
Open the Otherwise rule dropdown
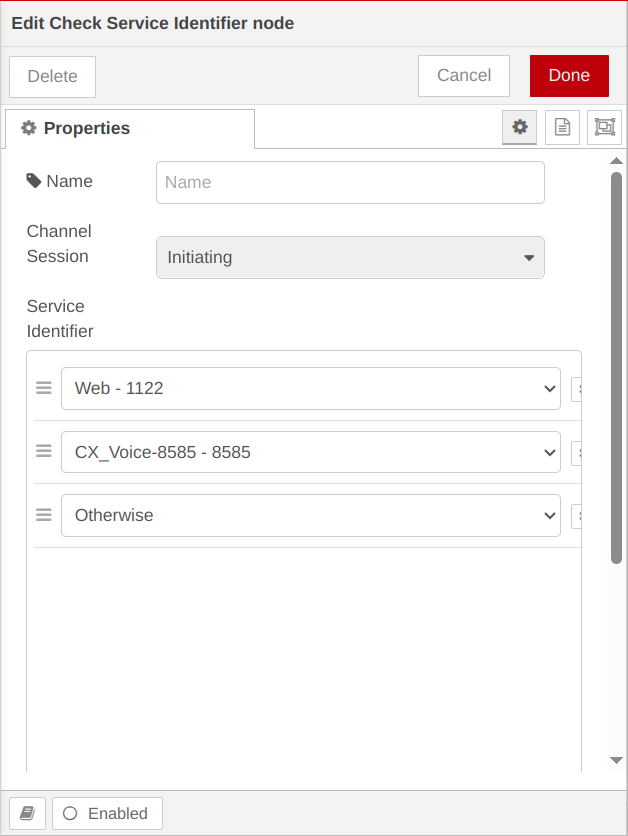coord(310,515)
